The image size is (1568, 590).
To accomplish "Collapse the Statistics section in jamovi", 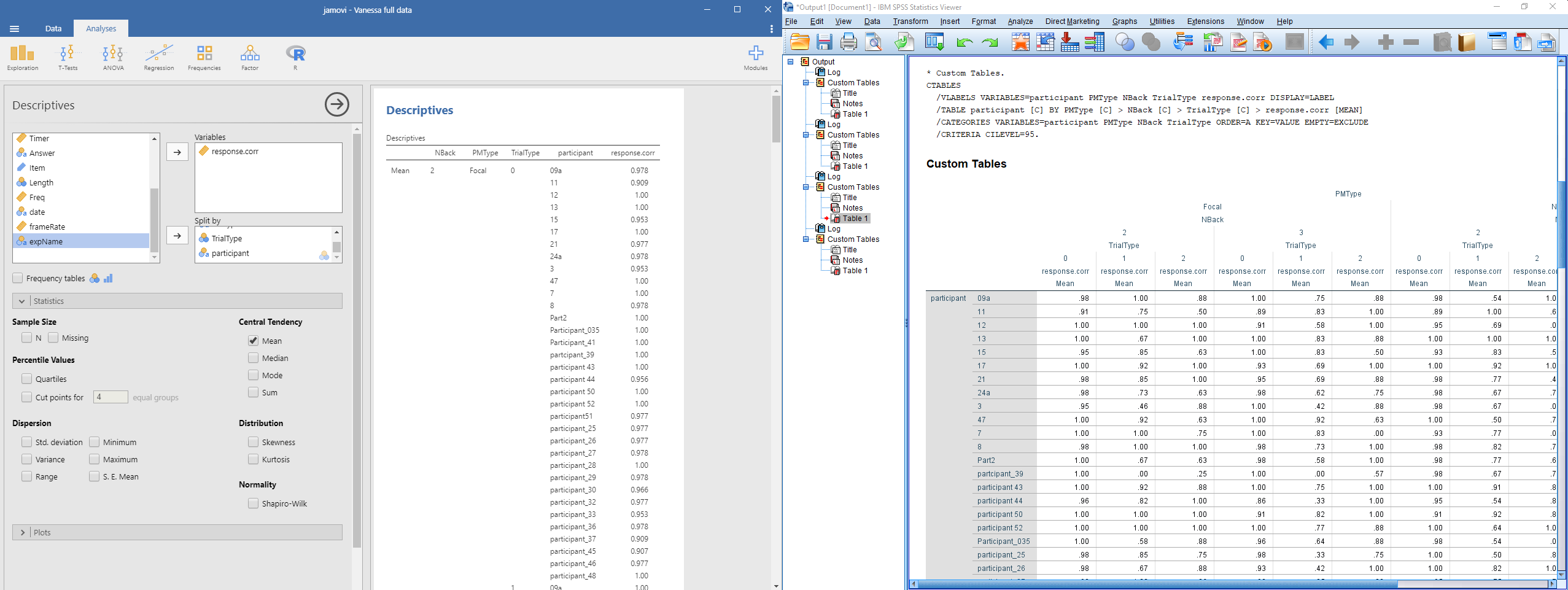I will [177, 301].
